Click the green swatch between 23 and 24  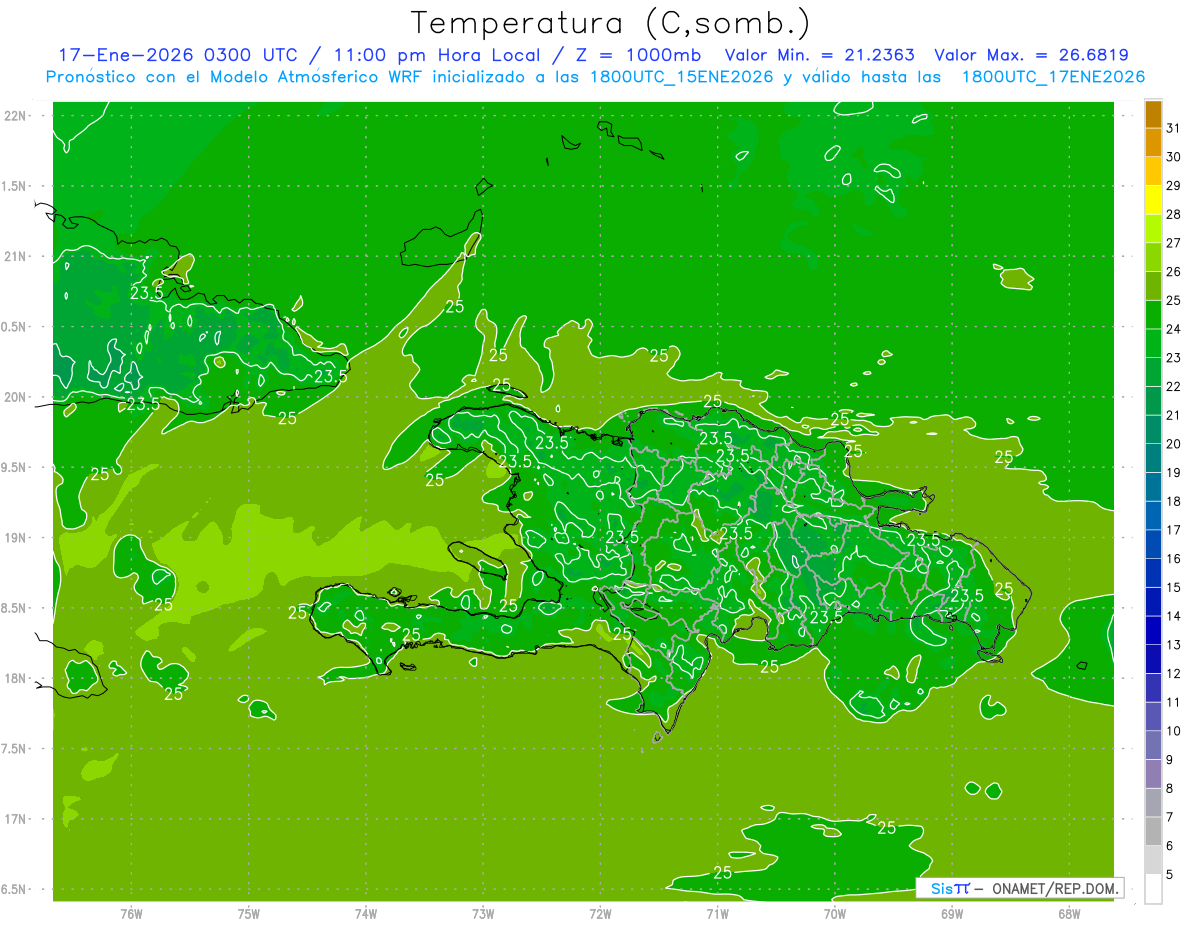coord(1153,343)
